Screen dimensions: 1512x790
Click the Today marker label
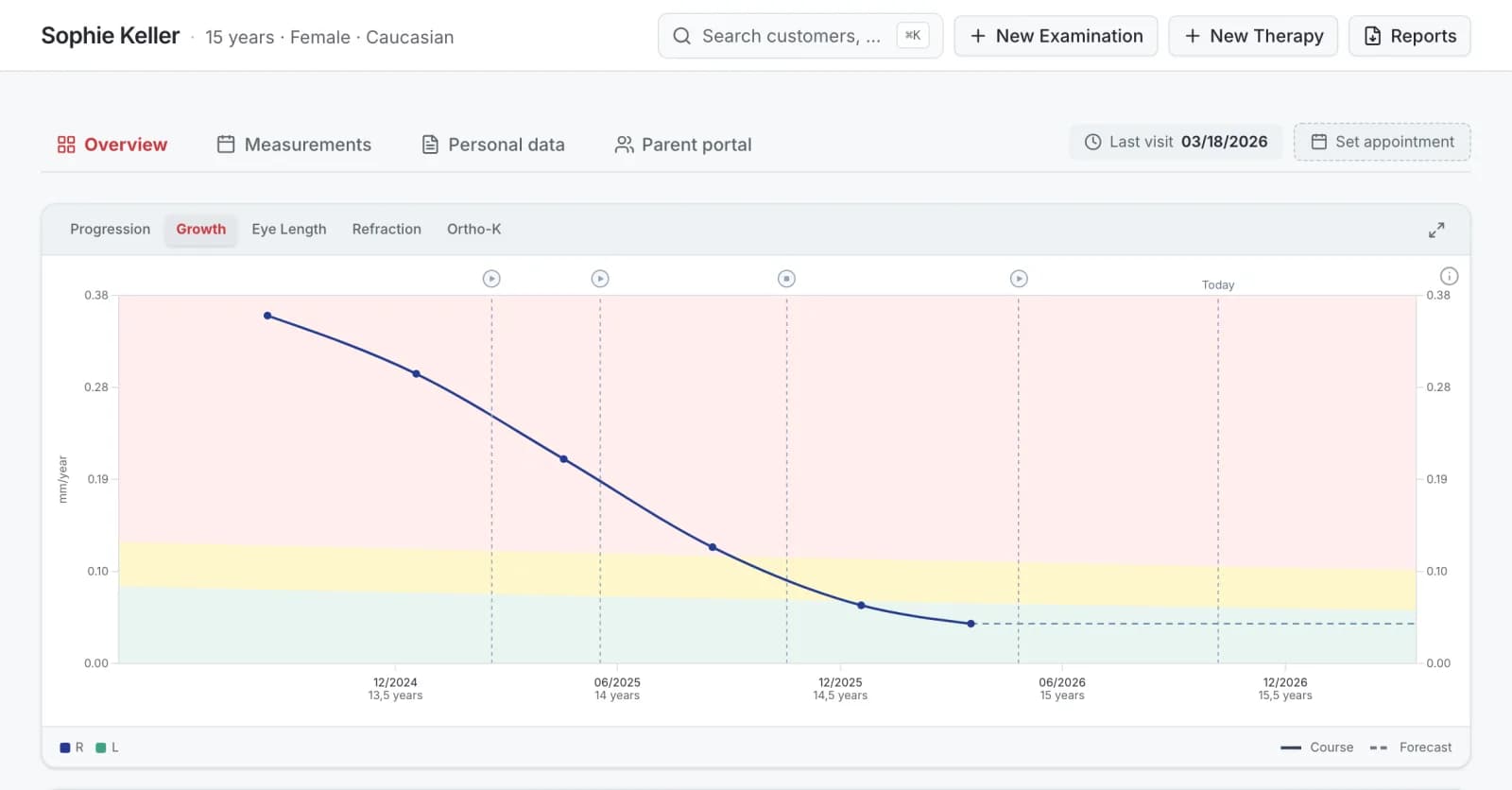click(x=1218, y=284)
